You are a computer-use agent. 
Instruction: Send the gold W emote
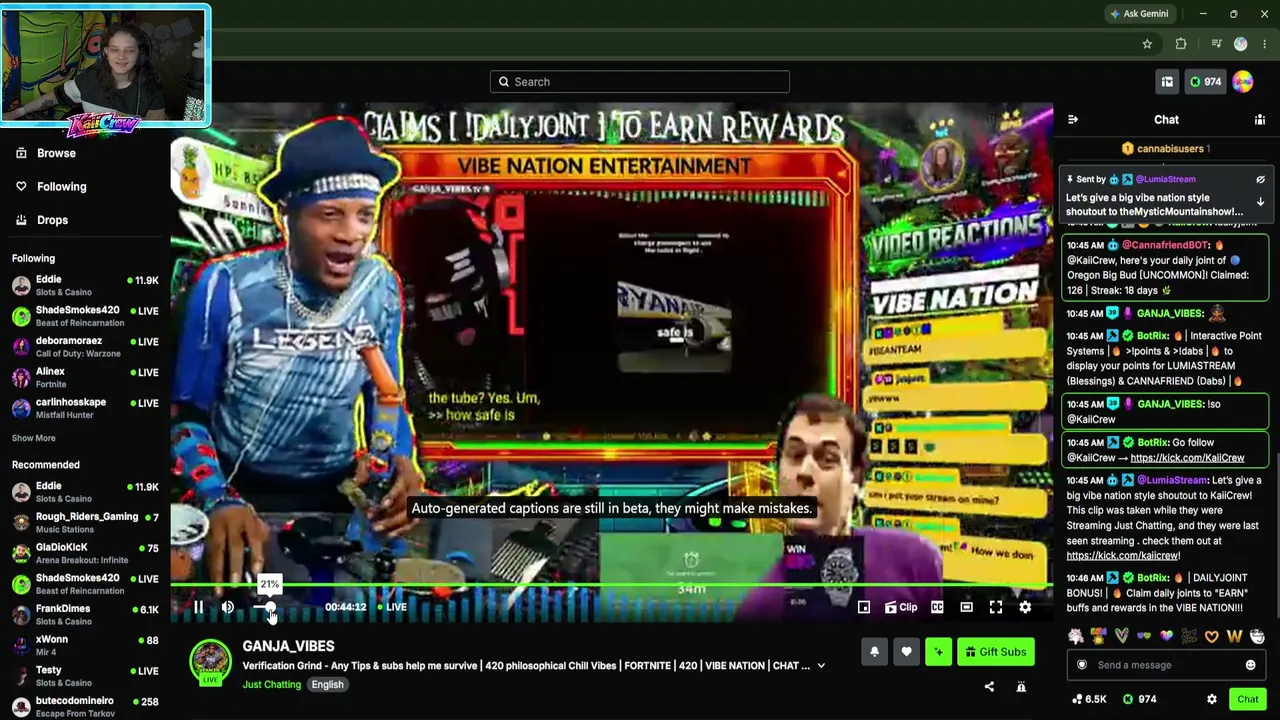[x=1234, y=636]
